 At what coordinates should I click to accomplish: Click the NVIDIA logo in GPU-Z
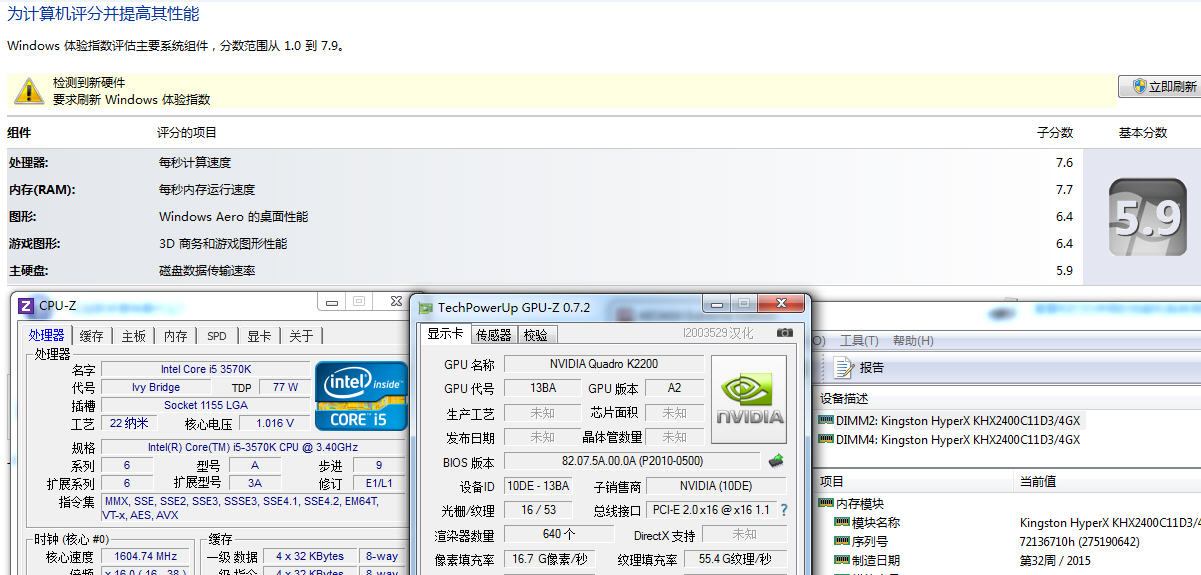pos(748,399)
